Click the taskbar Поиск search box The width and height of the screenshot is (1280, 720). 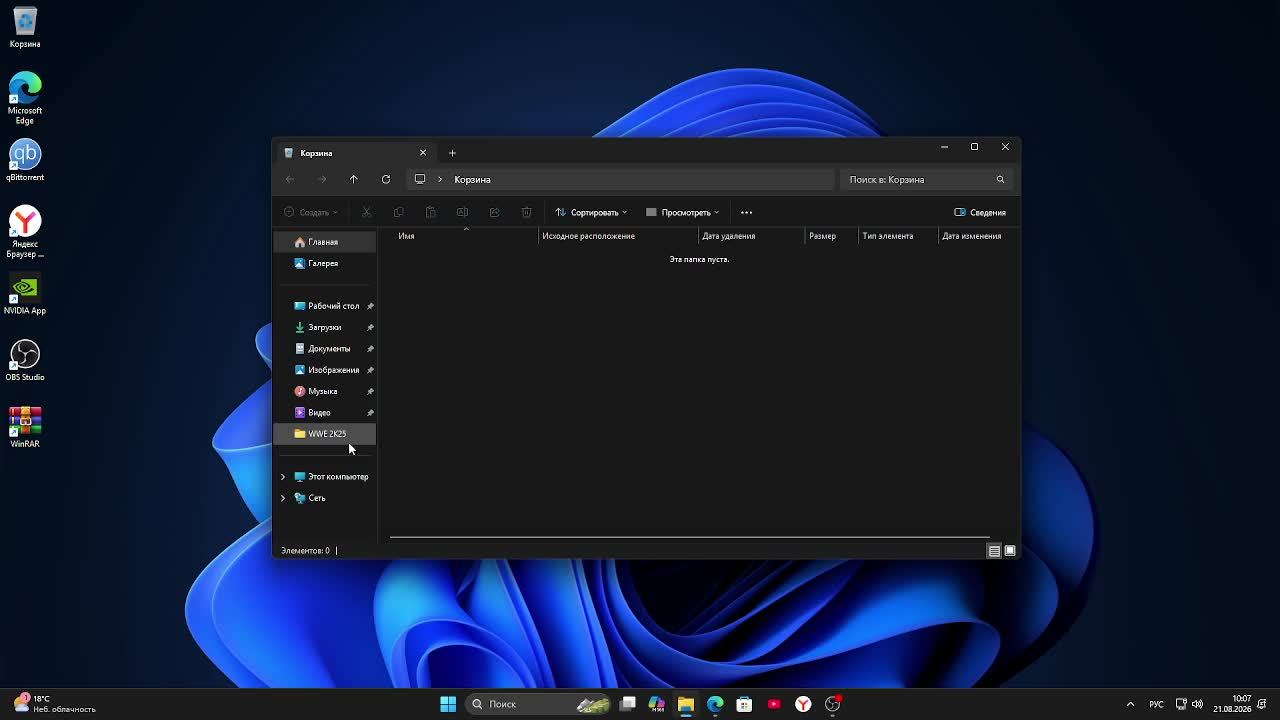pos(537,704)
